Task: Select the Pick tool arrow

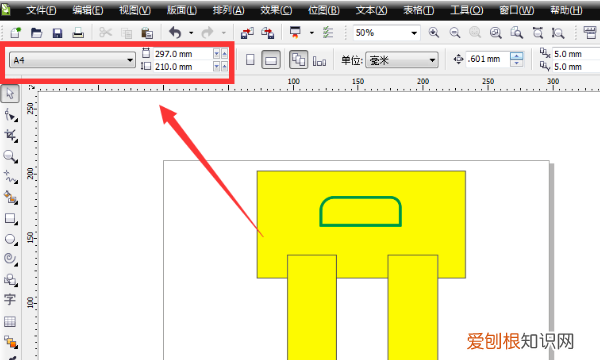Action: (10, 94)
